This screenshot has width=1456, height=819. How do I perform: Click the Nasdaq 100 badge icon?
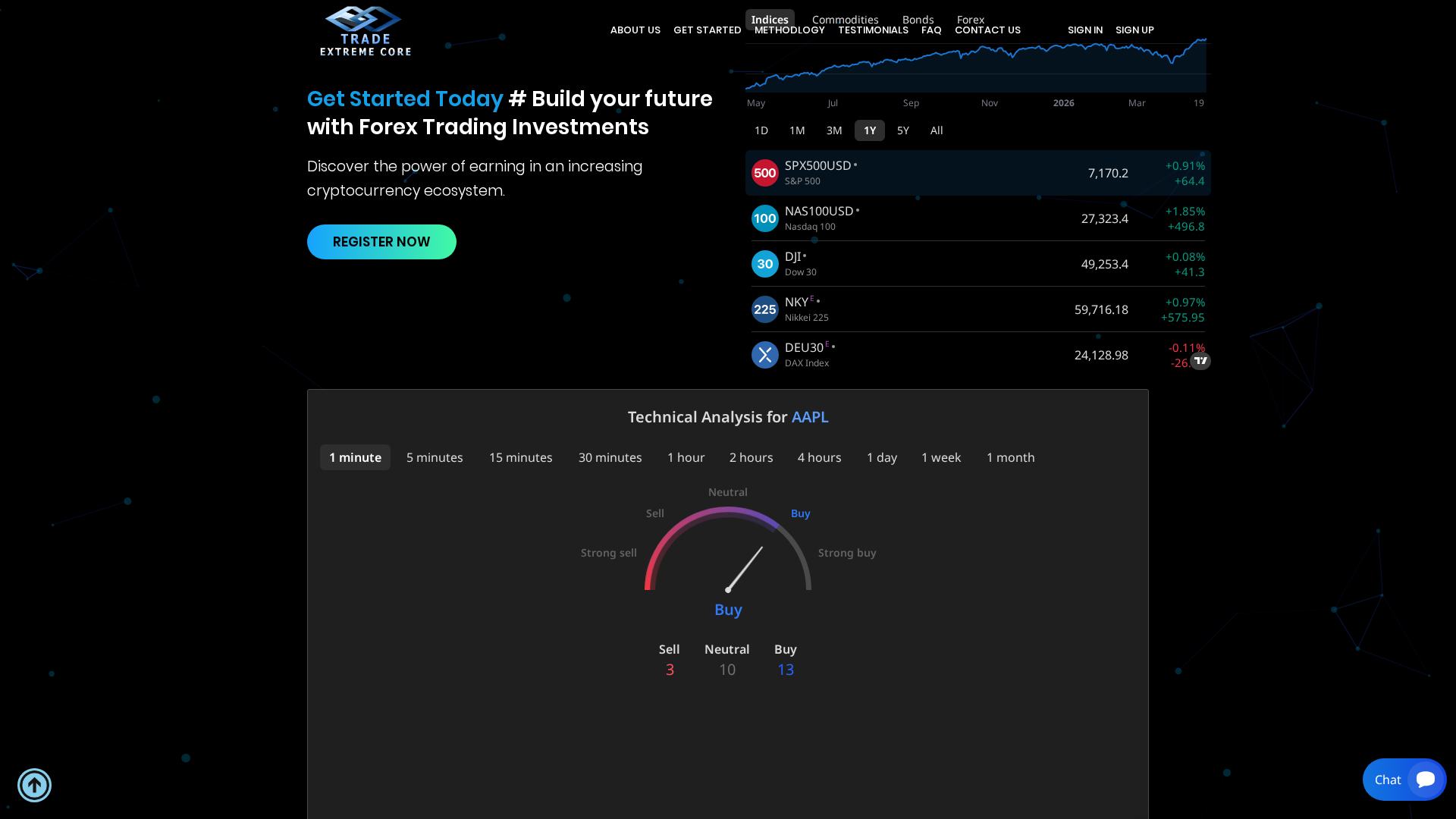point(764,218)
